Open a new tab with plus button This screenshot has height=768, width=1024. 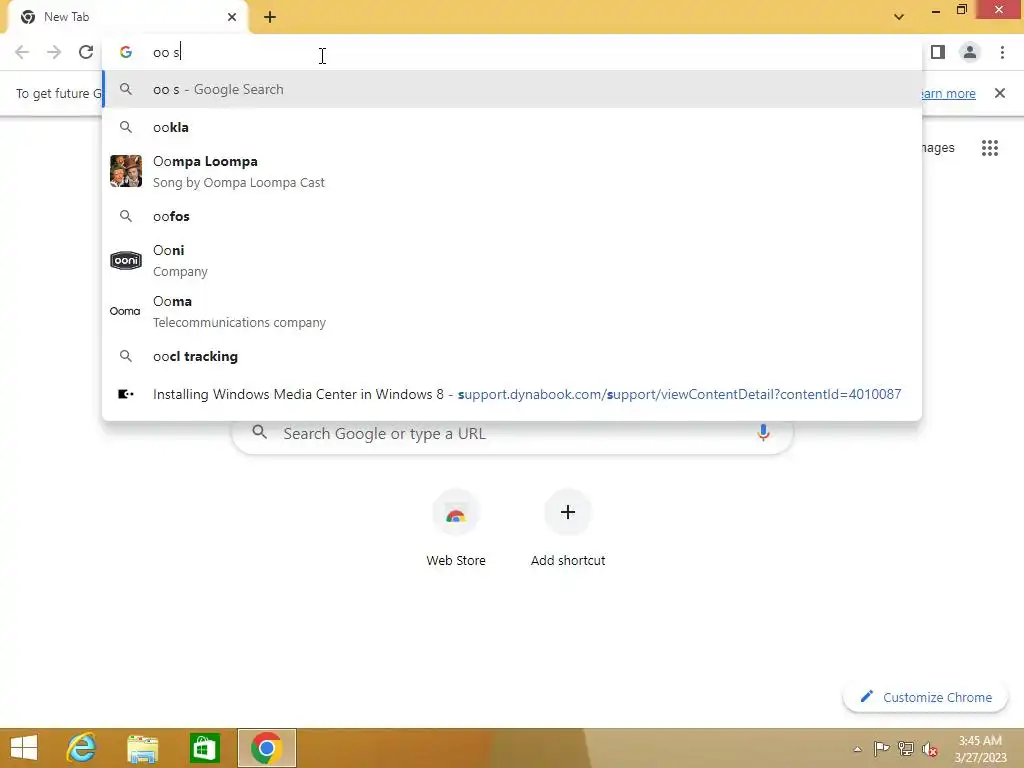(x=270, y=17)
